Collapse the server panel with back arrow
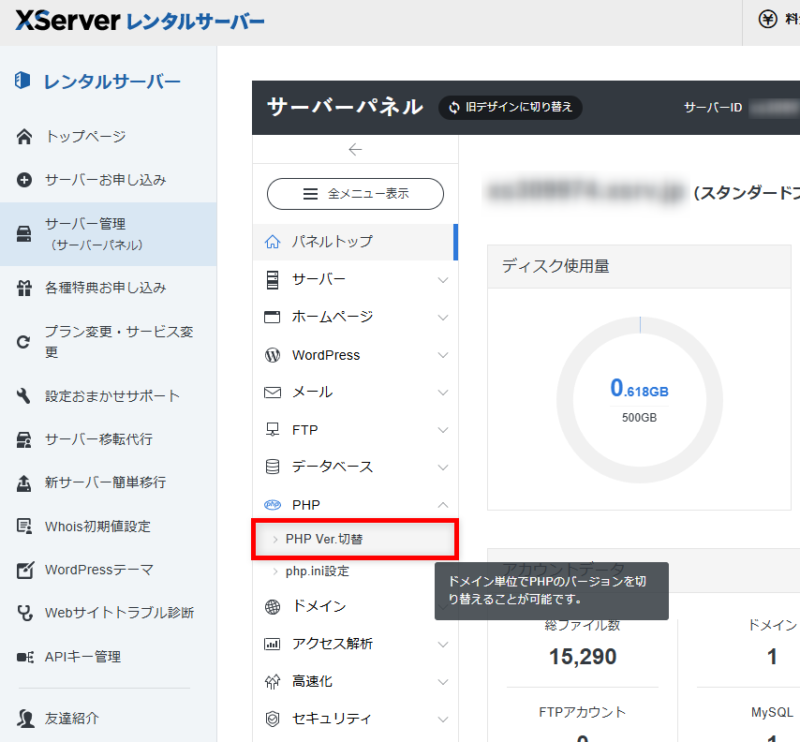 tap(355, 150)
